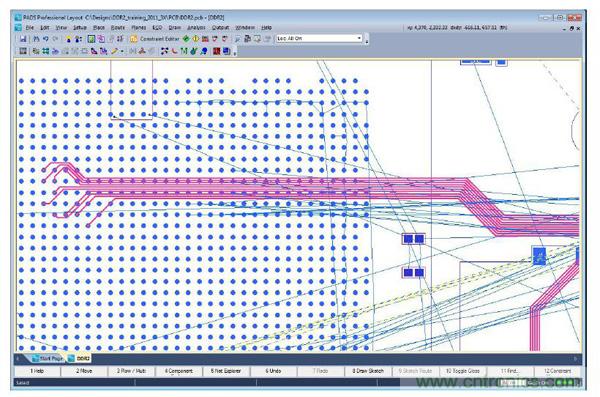The width and height of the screenshot is (600, 397).
Task: Open the Route menu
Action: click(117, 28)
